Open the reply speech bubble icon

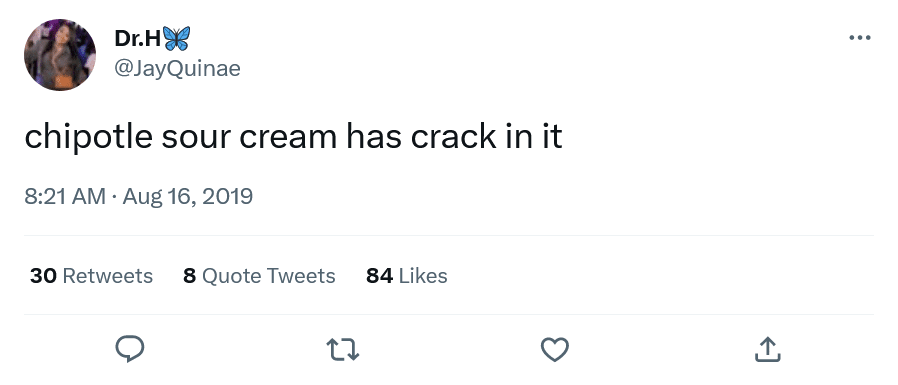(x=130, y=349)
